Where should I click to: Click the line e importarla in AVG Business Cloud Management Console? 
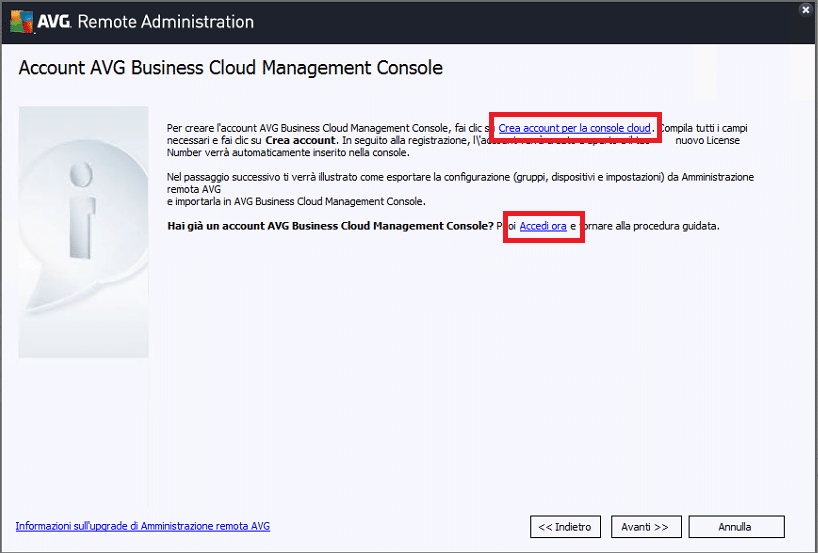pyautogui.click(x=296, y=201)
